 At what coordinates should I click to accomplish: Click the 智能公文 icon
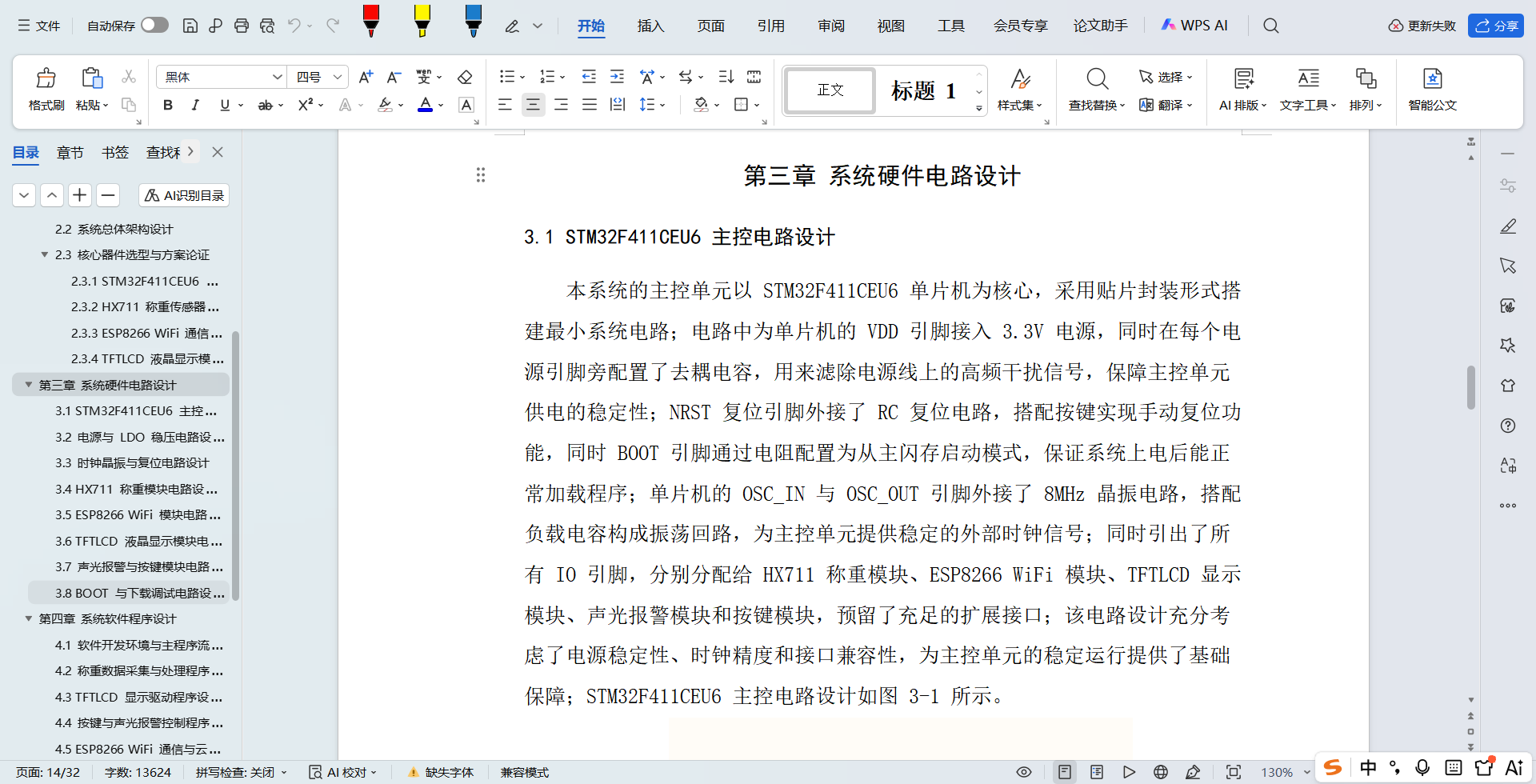1432,78
